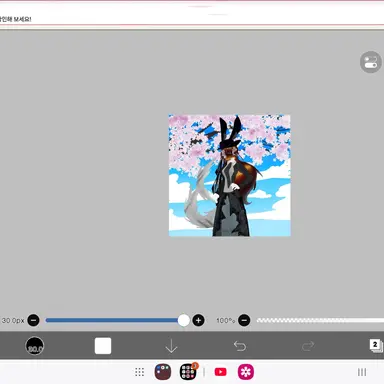384x384 pixels.
Task: Open the pink flower app
Action: (246, 372)
